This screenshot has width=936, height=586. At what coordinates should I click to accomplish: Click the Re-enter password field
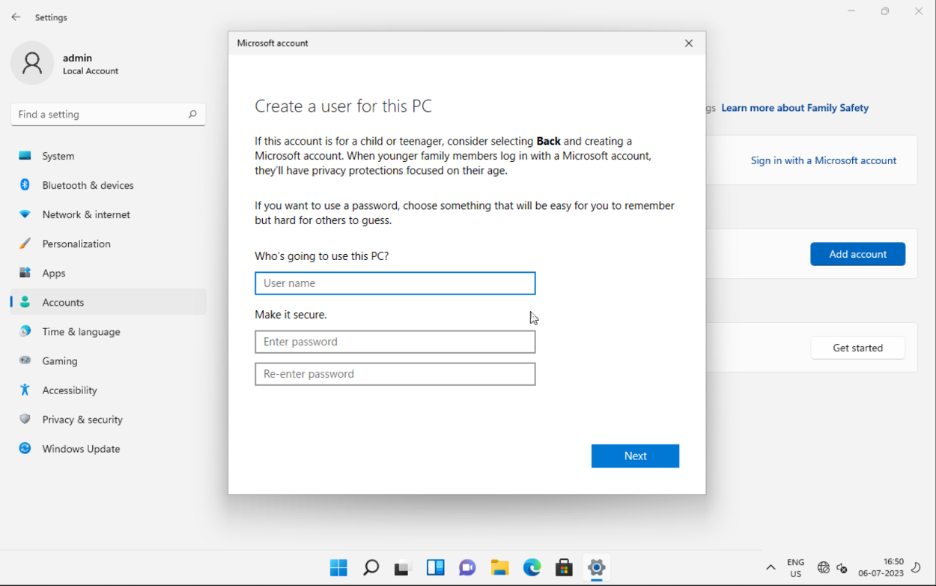click(x=395, y=374)
